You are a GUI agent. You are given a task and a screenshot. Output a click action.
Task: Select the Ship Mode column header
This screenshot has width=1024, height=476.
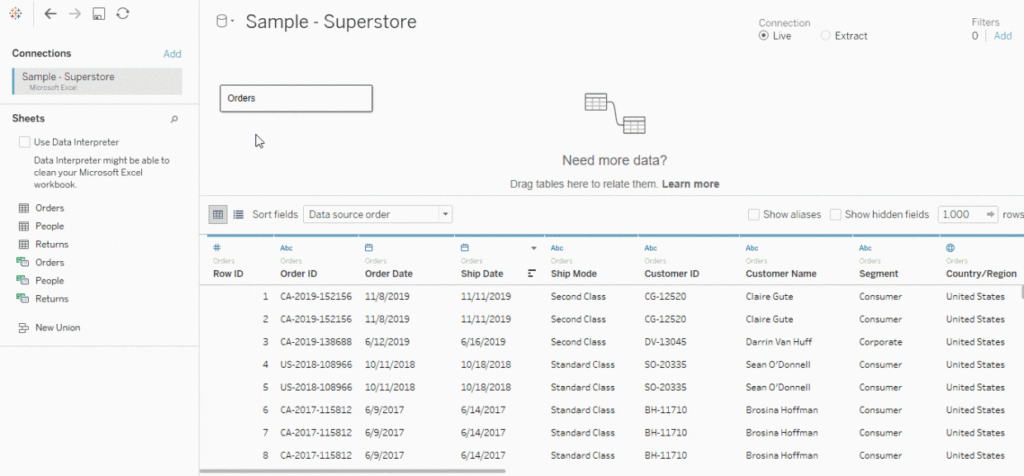point(573,274)
